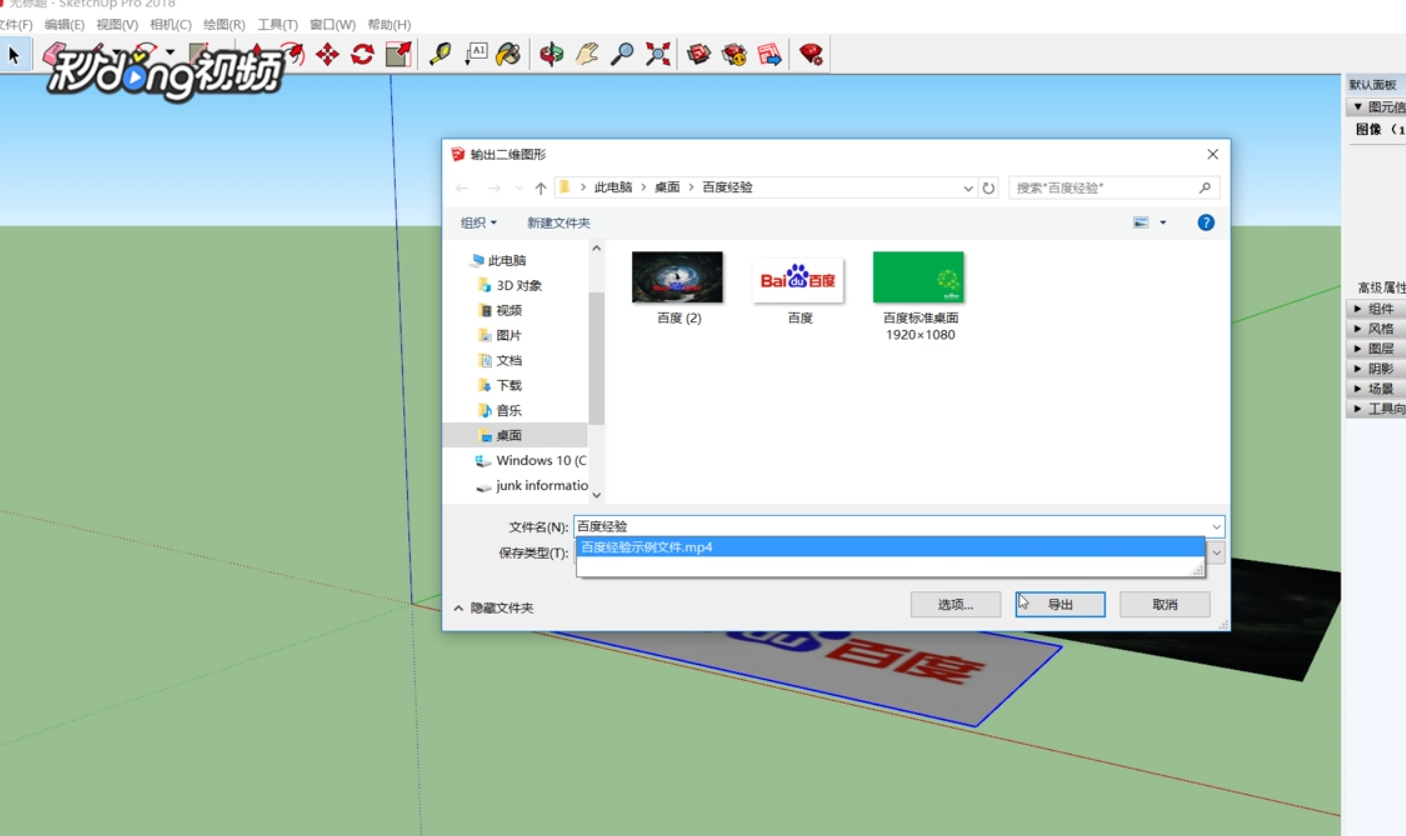The height and width of the screenshot is (836, 1406).
Task: Click the 导出 button
Action: click(x=1060, y=605)
